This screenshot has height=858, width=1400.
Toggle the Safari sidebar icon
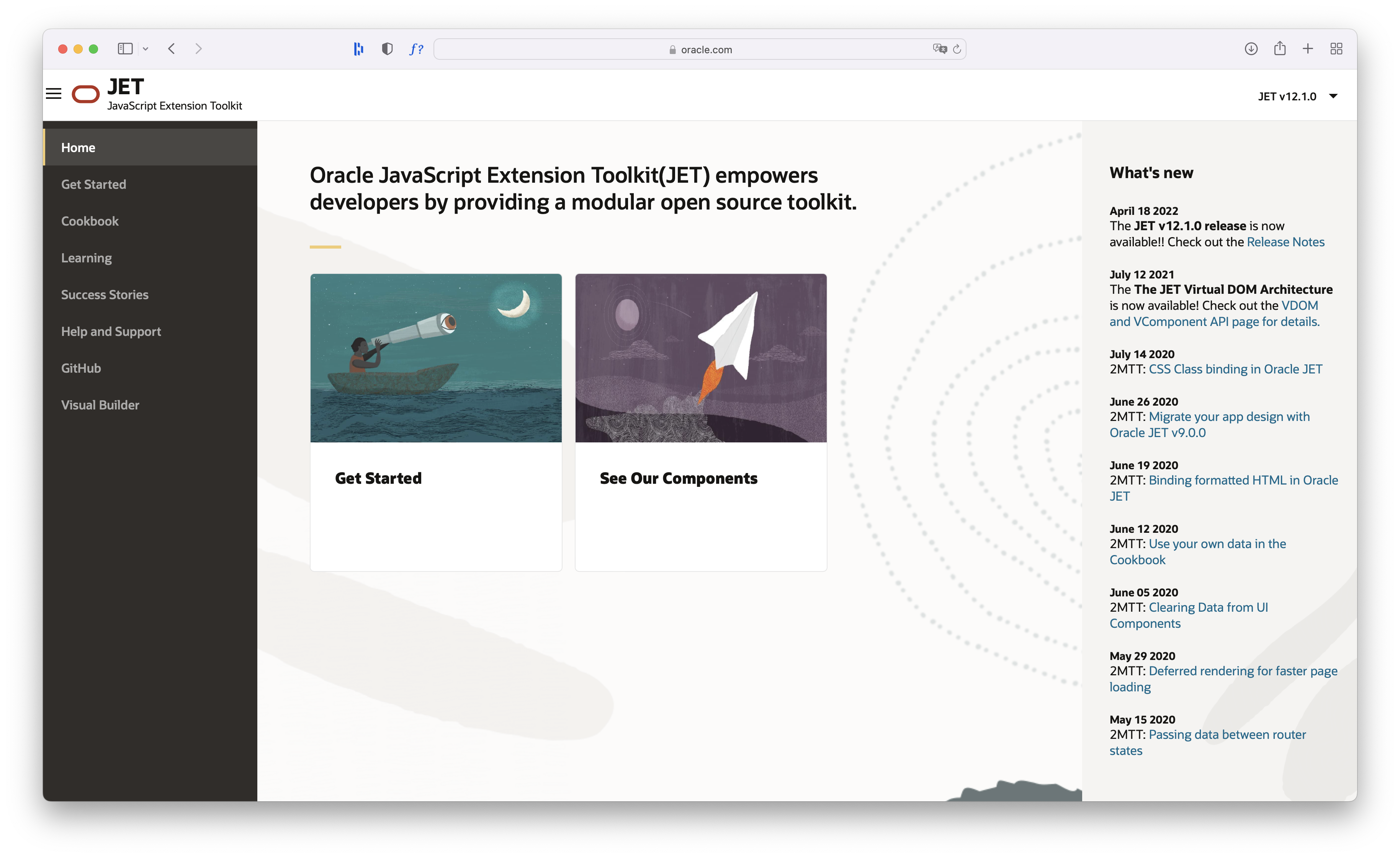(x=125, y=49)
